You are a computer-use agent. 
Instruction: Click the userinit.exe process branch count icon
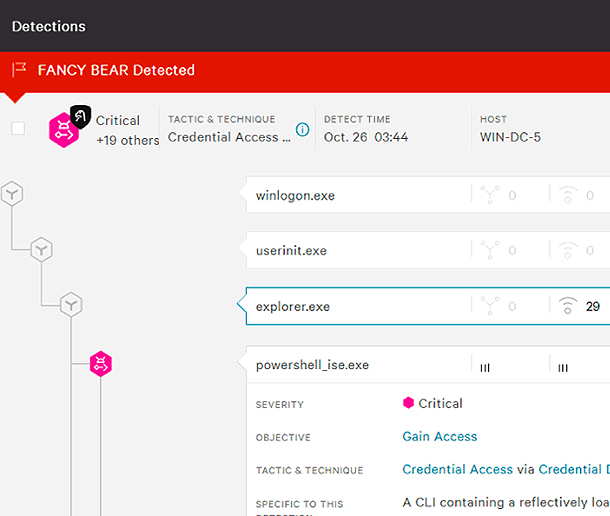(x=490, y=249)
